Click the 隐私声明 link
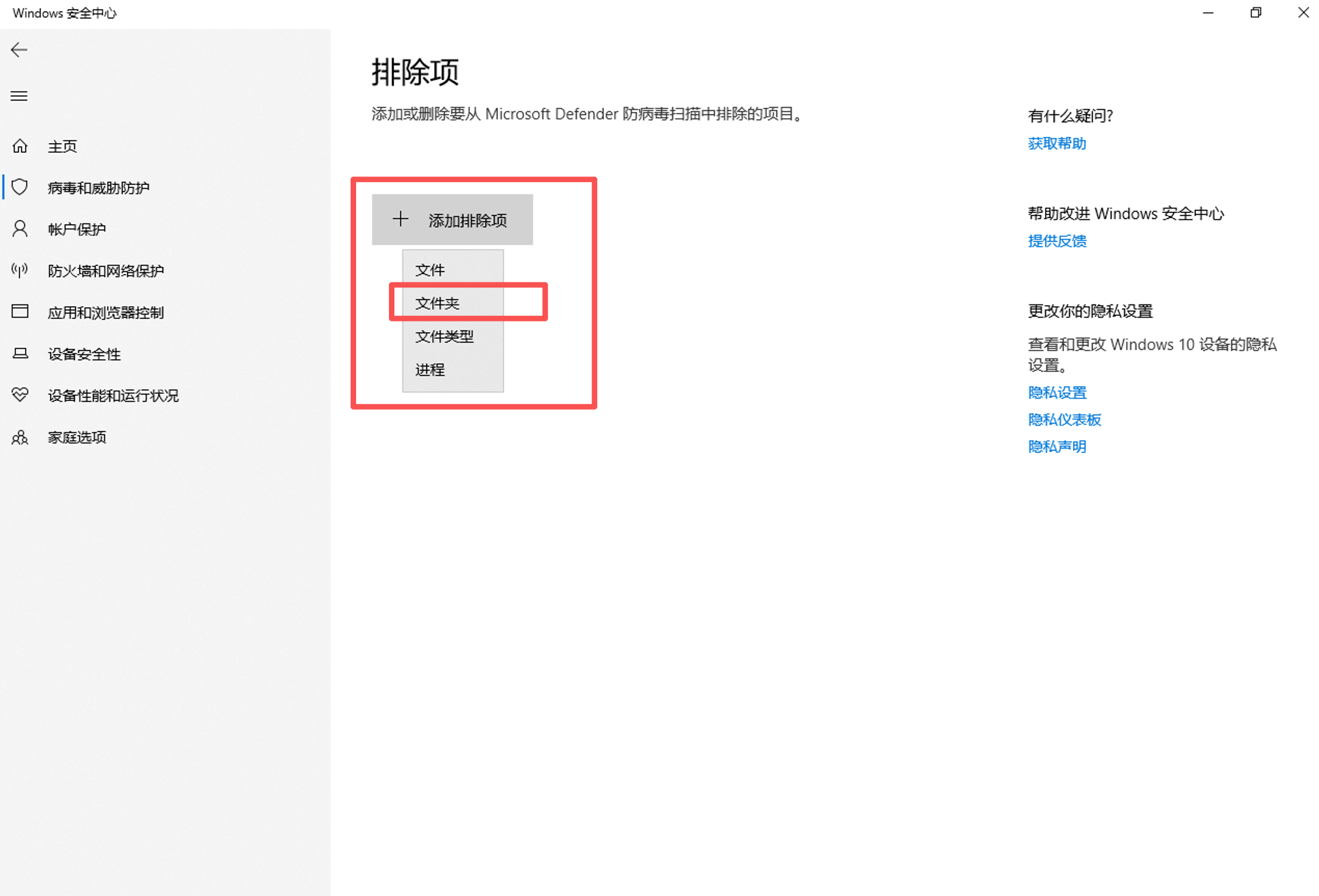Screen dimensions: 1319x896 1057,447
